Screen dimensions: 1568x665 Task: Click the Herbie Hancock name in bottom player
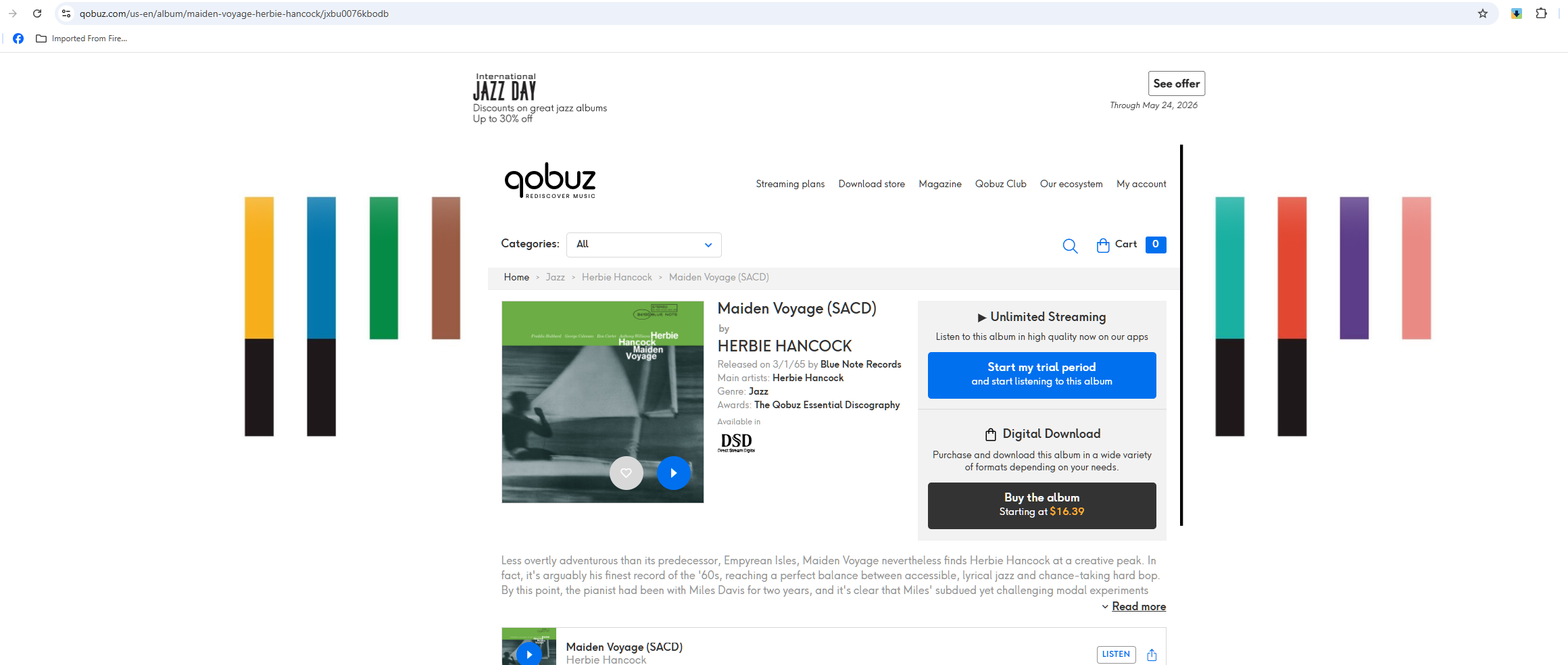click(x=606, y=660)
